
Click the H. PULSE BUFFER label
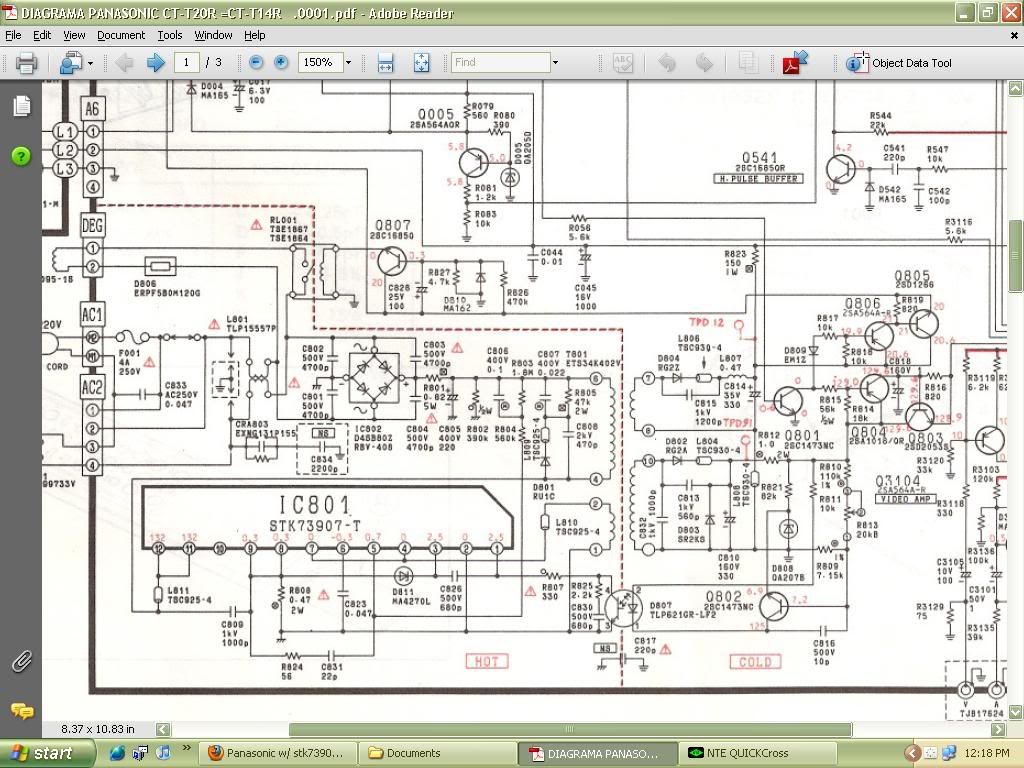(758, 178)
